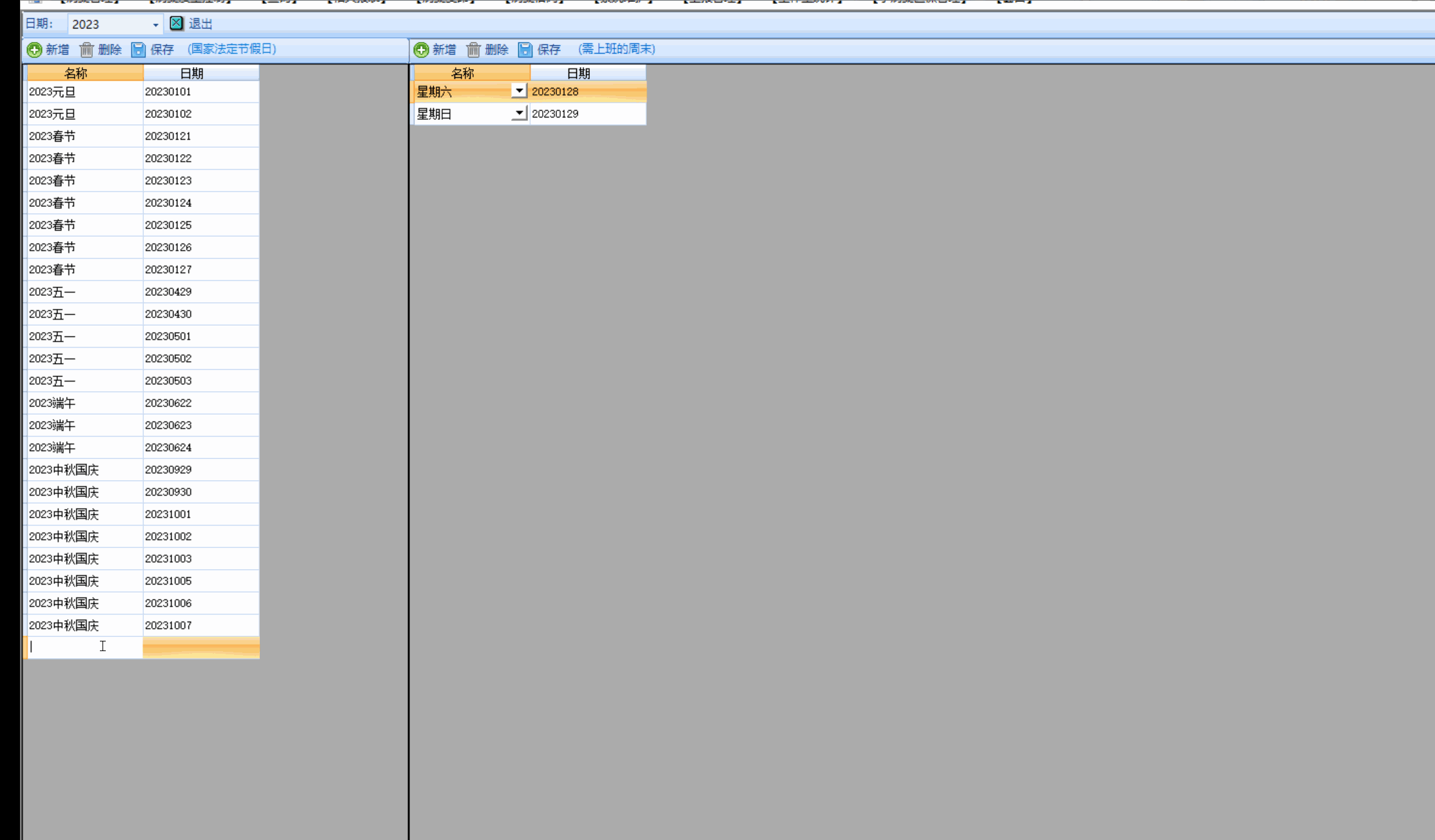Click the green add icon for working weekends

pos(421,50)
